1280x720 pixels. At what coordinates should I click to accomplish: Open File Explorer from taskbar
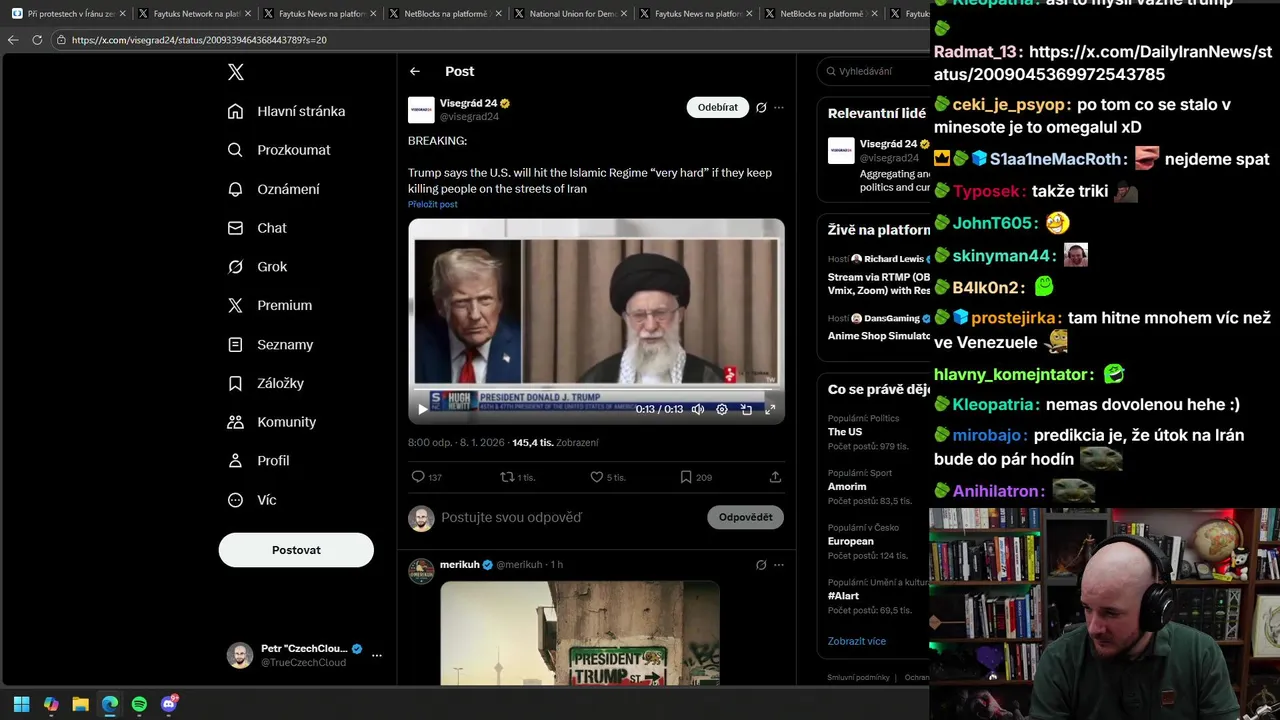[80, 704]
